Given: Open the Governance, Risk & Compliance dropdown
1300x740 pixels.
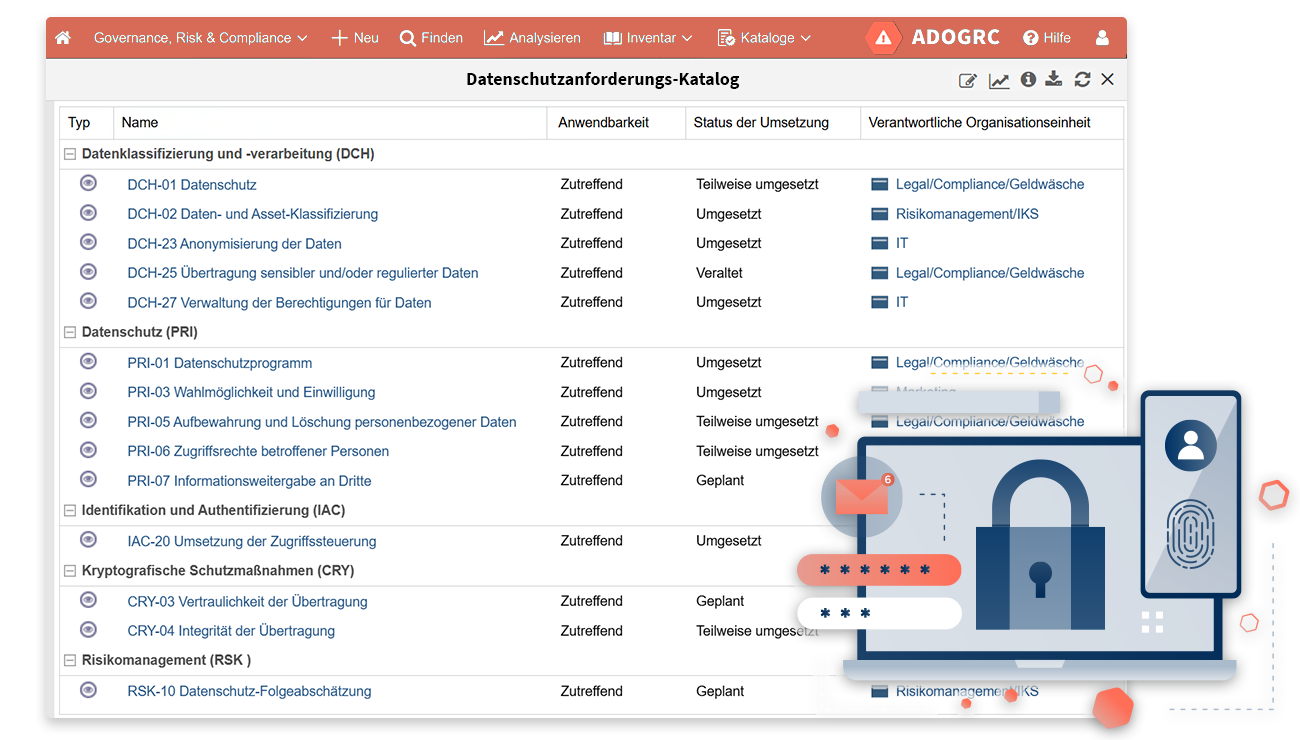Looking at the screenshot, I should (x=201, y=38).
